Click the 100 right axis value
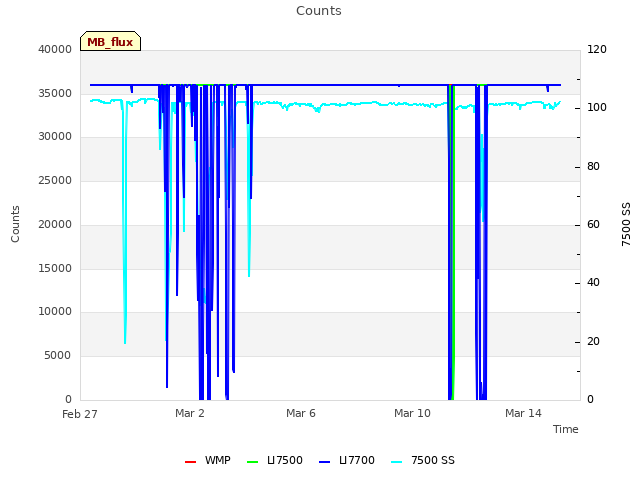Image resolution: width=640 pixels, height=480 pixels. click(597, 108)
